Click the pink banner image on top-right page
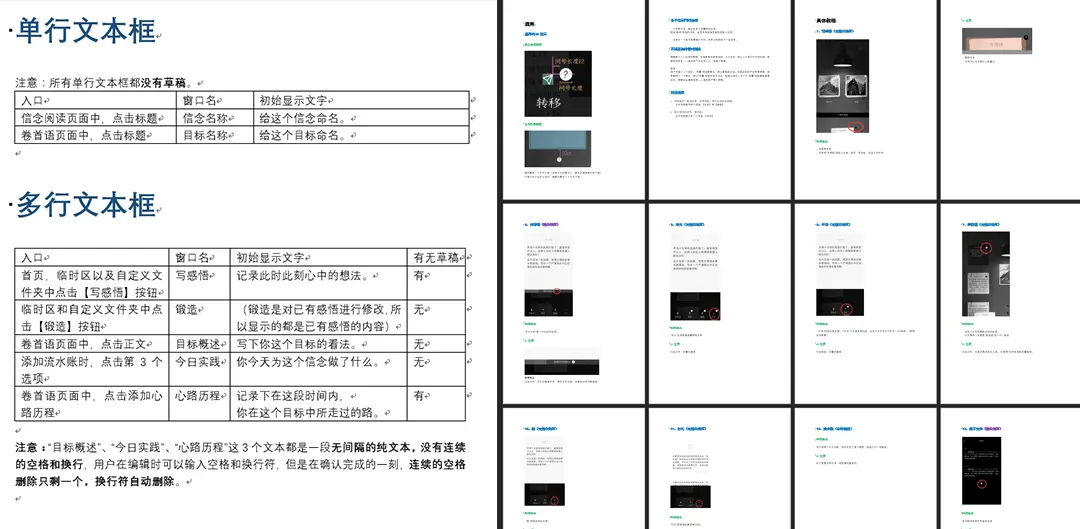The height and width of the screenshot is (529, 1080). click(996, 41)
